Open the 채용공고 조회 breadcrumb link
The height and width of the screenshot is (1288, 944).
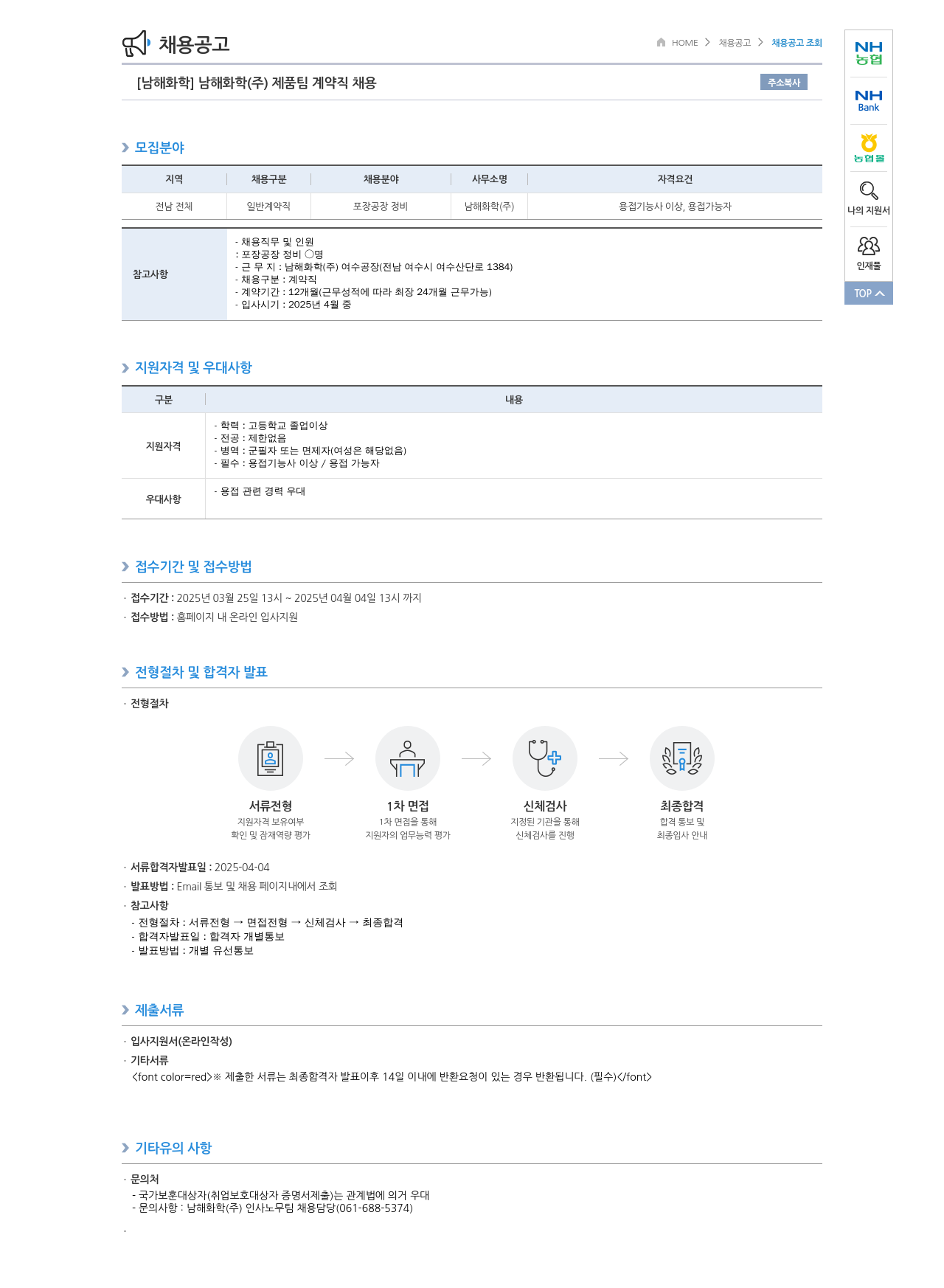(796, 43)
